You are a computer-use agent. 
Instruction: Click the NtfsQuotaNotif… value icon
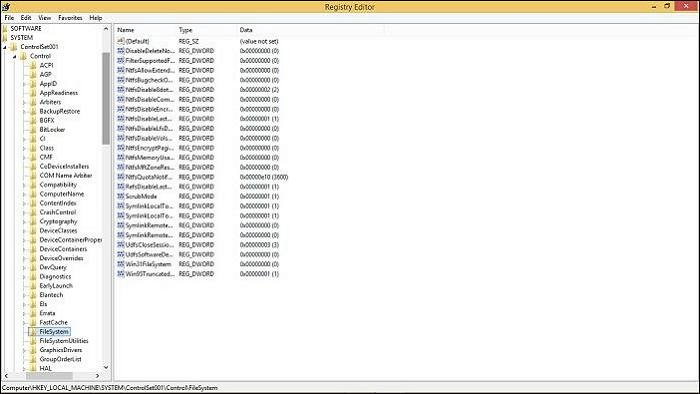(x=121, y=177)
